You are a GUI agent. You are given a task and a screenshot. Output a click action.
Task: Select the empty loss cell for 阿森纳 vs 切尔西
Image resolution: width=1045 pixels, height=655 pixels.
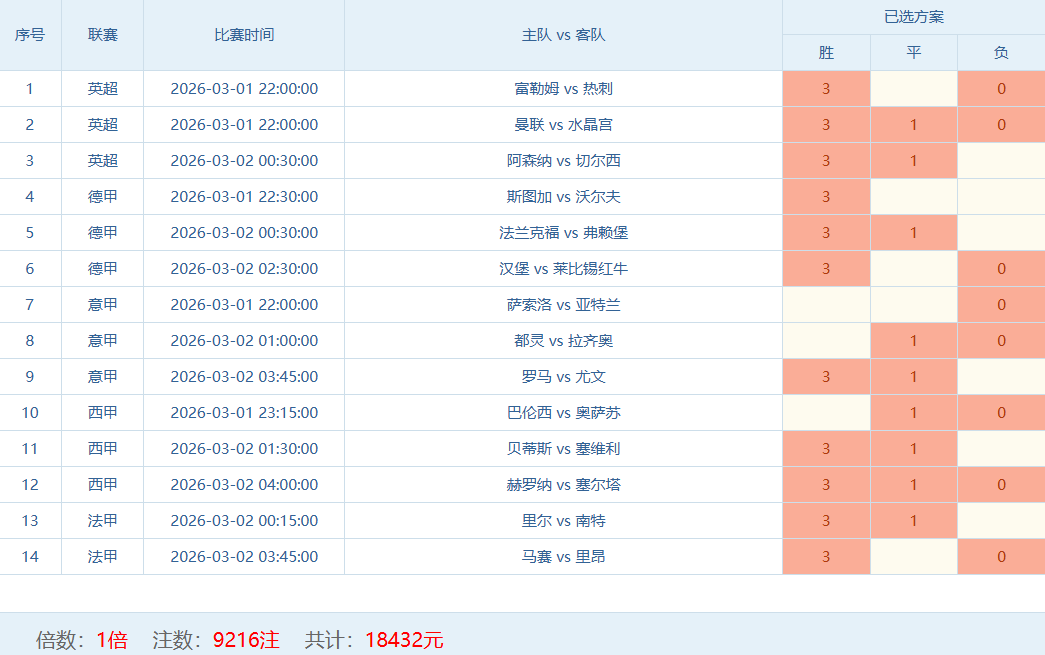1001,161
